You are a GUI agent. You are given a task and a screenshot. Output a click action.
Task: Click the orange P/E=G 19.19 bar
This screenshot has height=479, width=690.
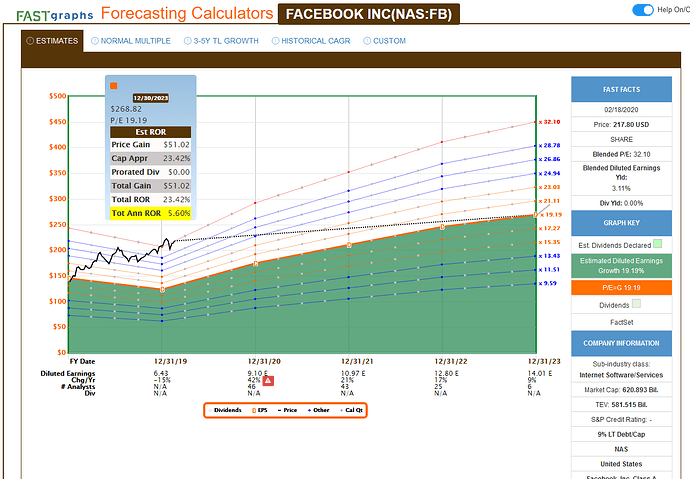pos(621,288)
